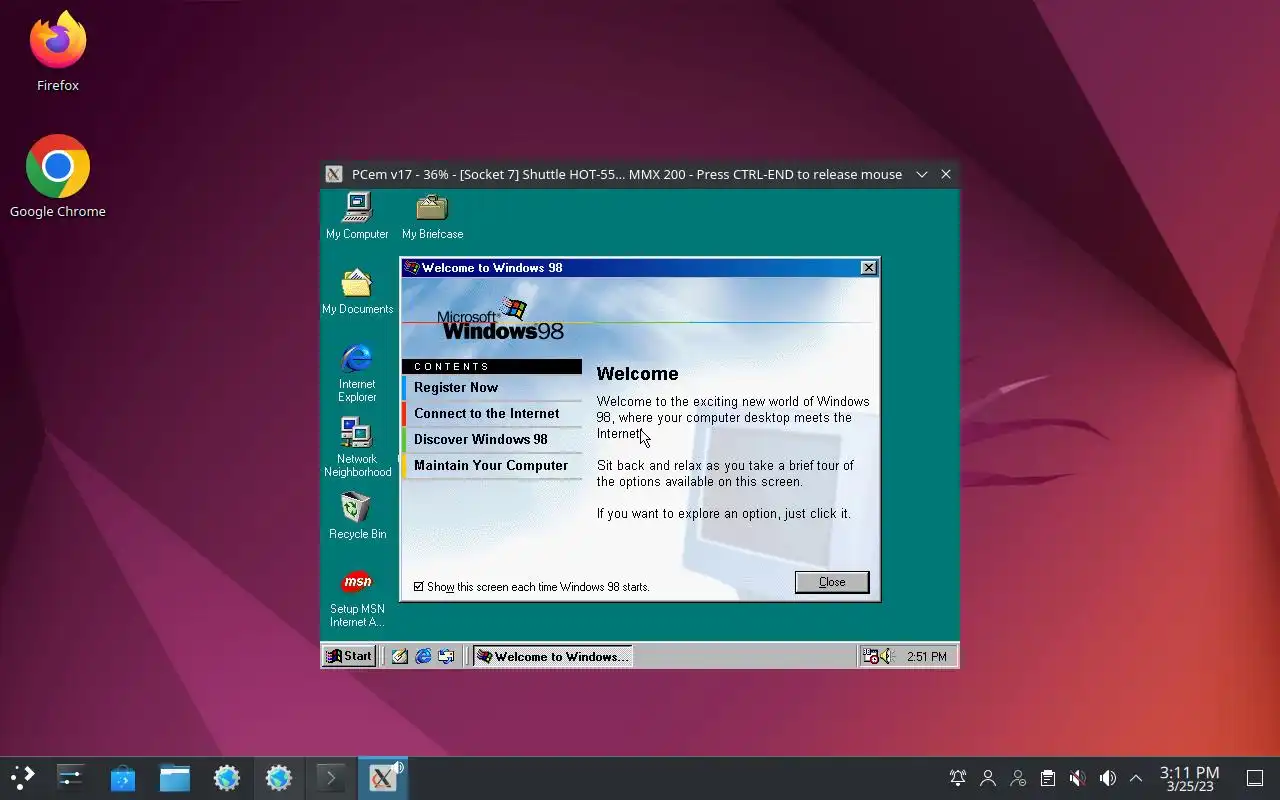Open Connect to the Internet option
1280x800 pixels.
point(491,413)
